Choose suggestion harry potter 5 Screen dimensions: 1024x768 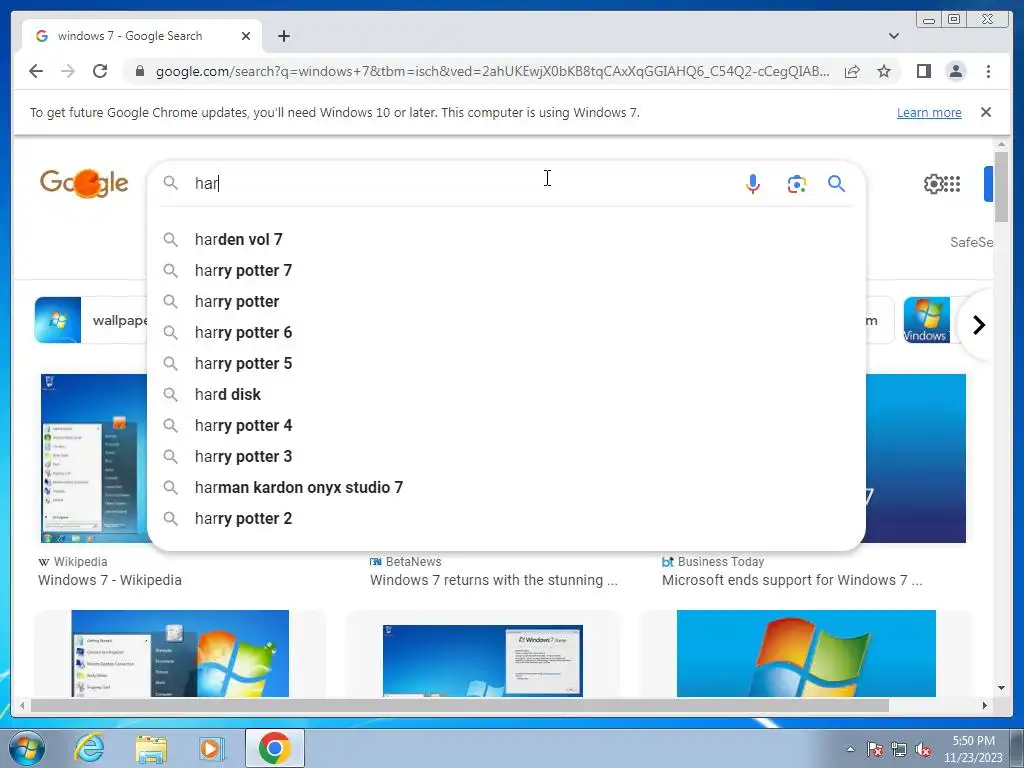click(506, 363)
